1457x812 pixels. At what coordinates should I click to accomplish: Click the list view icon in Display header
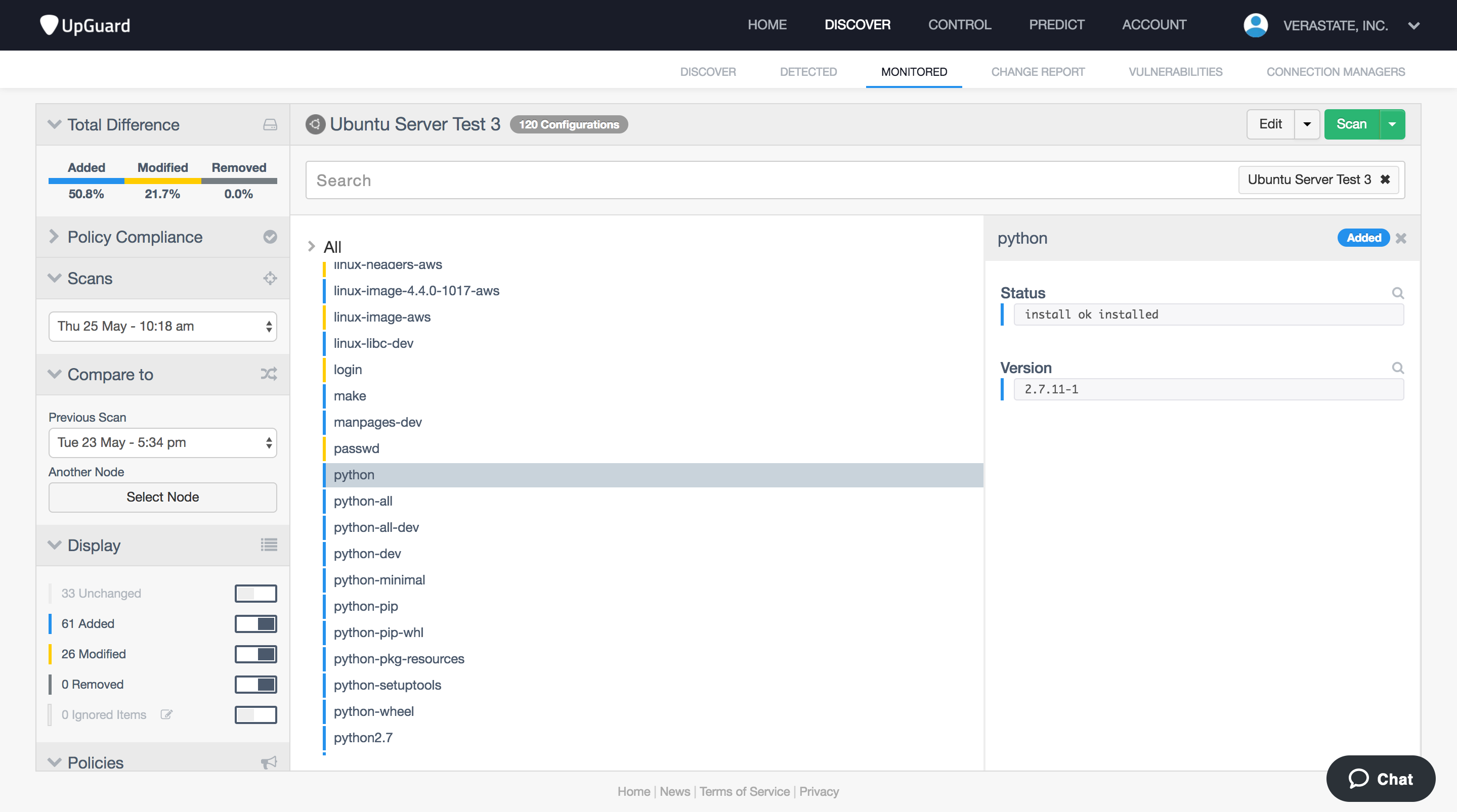pyautogui.click(x=269, y=545)
